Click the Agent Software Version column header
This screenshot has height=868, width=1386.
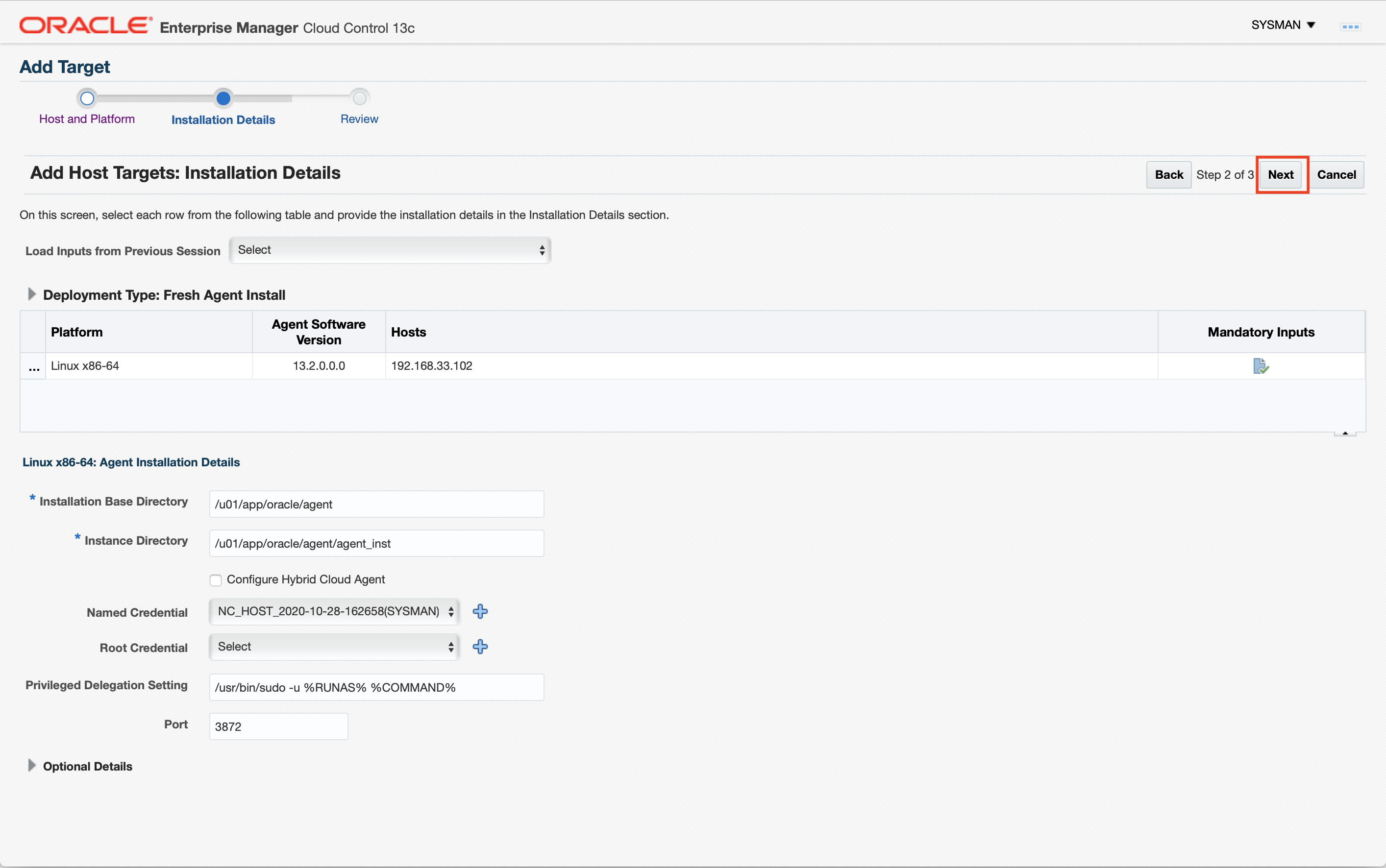click(x=319, y=332)
